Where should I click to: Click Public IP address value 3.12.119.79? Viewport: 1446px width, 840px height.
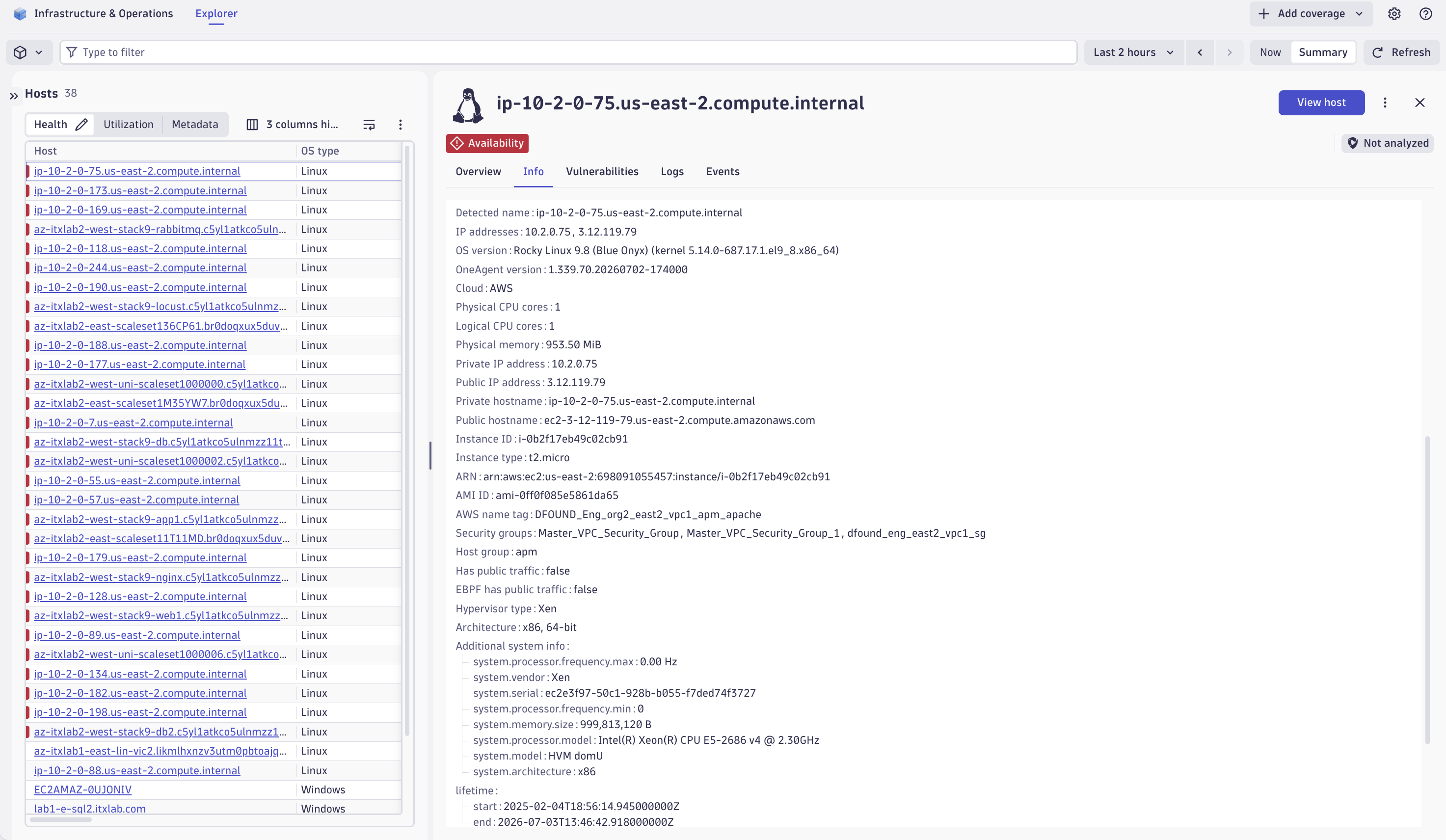click(x=576, y=383)
